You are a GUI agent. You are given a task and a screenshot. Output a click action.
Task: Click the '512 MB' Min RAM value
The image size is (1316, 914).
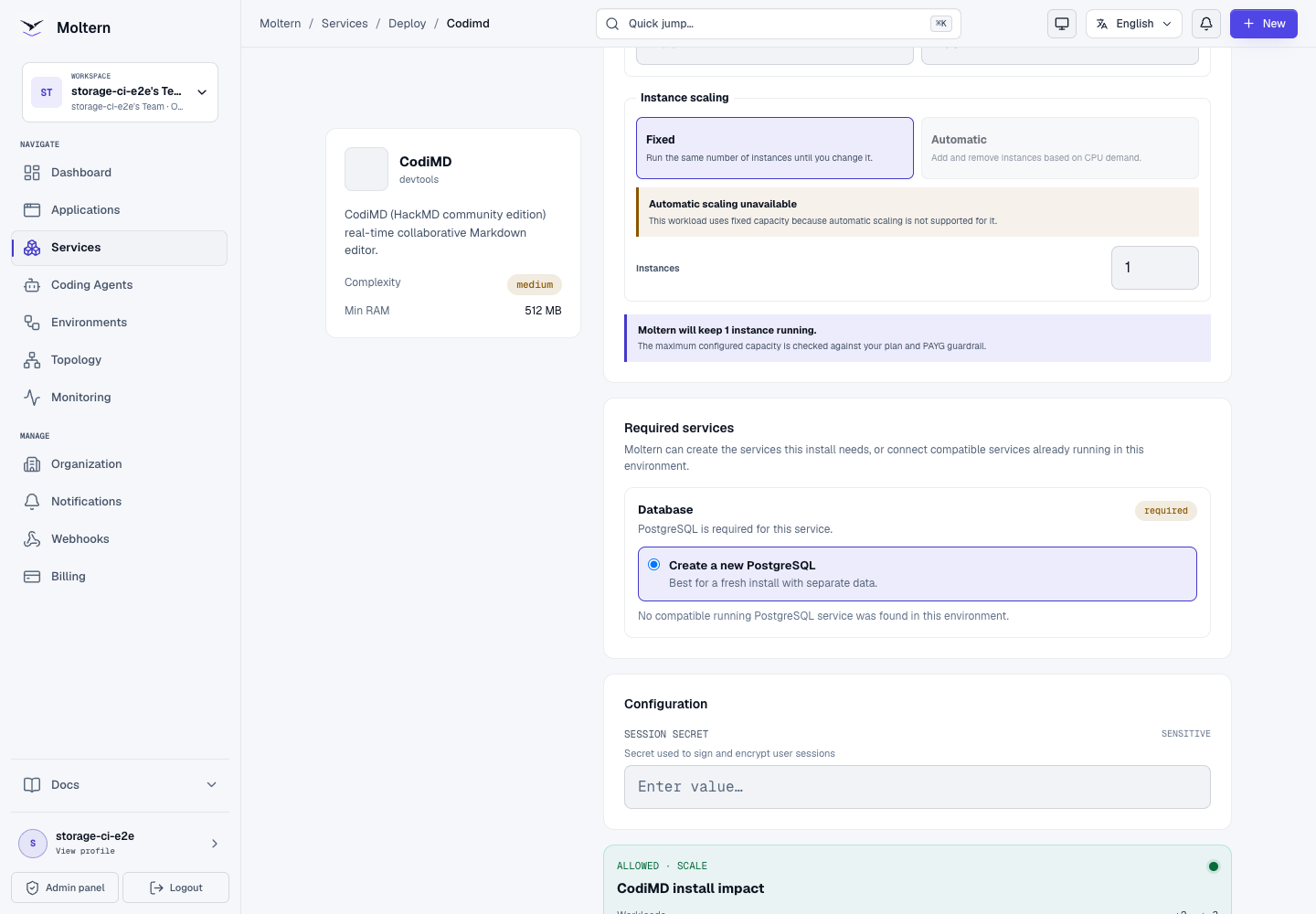click(x=543, y=311)
